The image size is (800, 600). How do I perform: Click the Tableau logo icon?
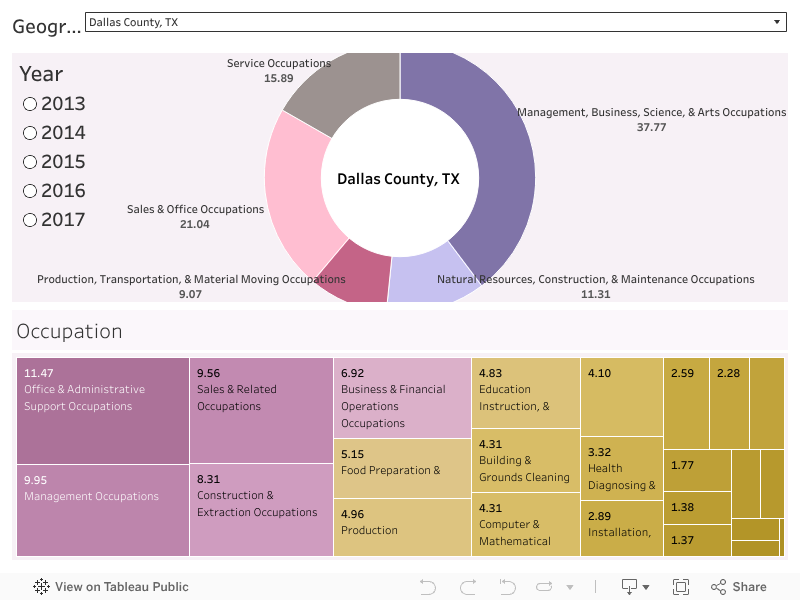41,587
